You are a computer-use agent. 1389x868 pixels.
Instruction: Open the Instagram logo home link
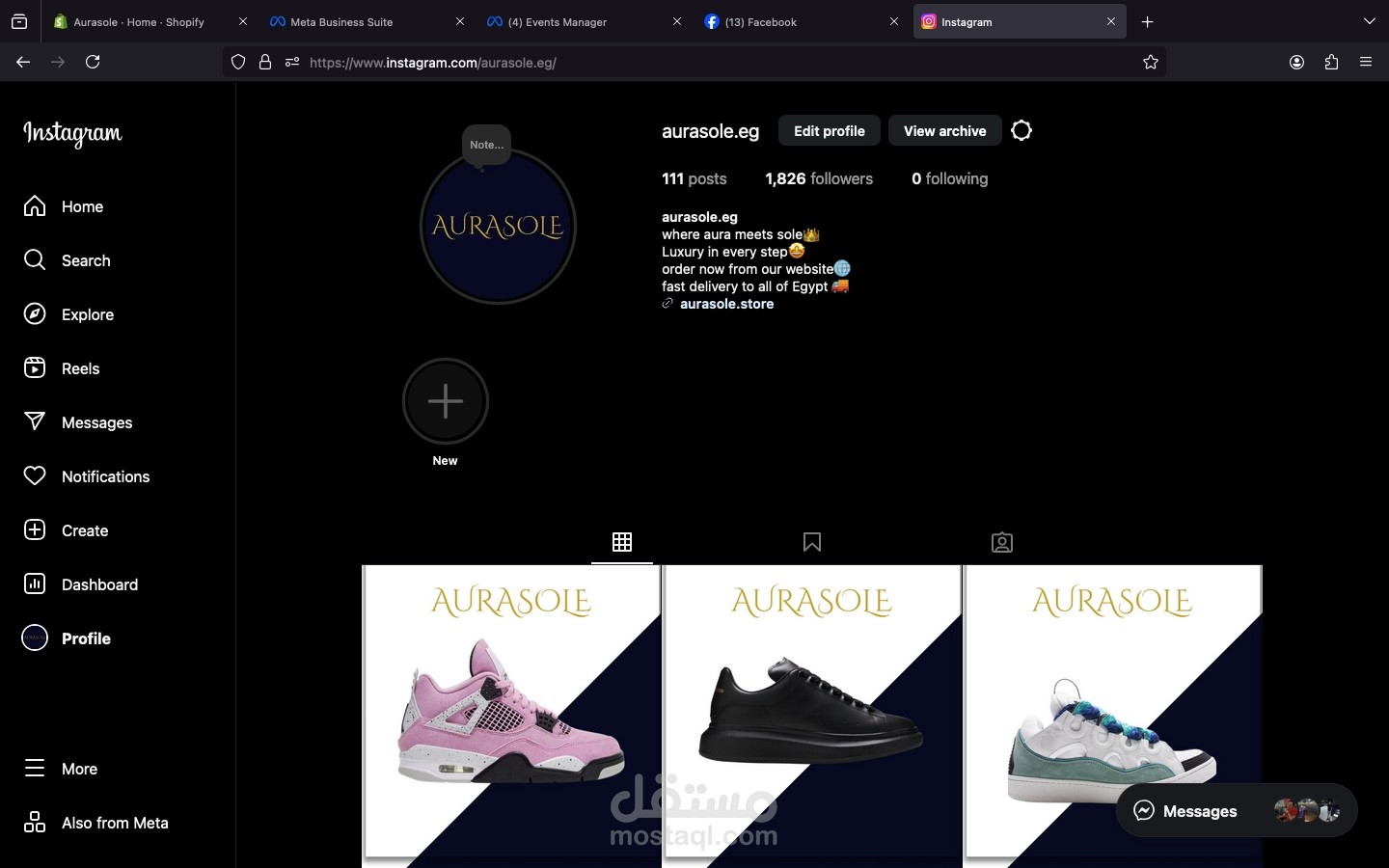tap(72, 134)
